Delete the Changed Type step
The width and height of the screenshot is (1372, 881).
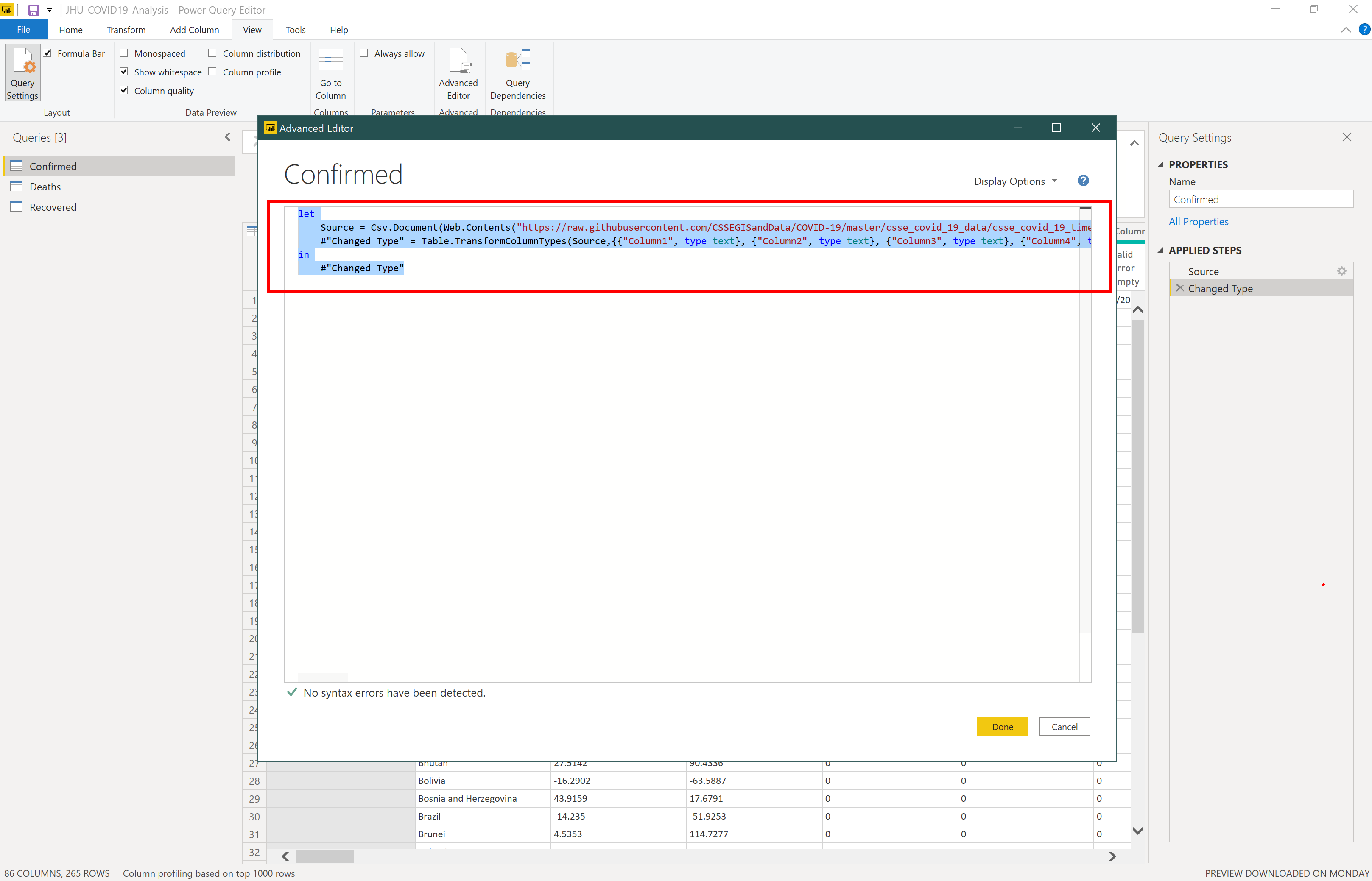(x=1180, y=288)
